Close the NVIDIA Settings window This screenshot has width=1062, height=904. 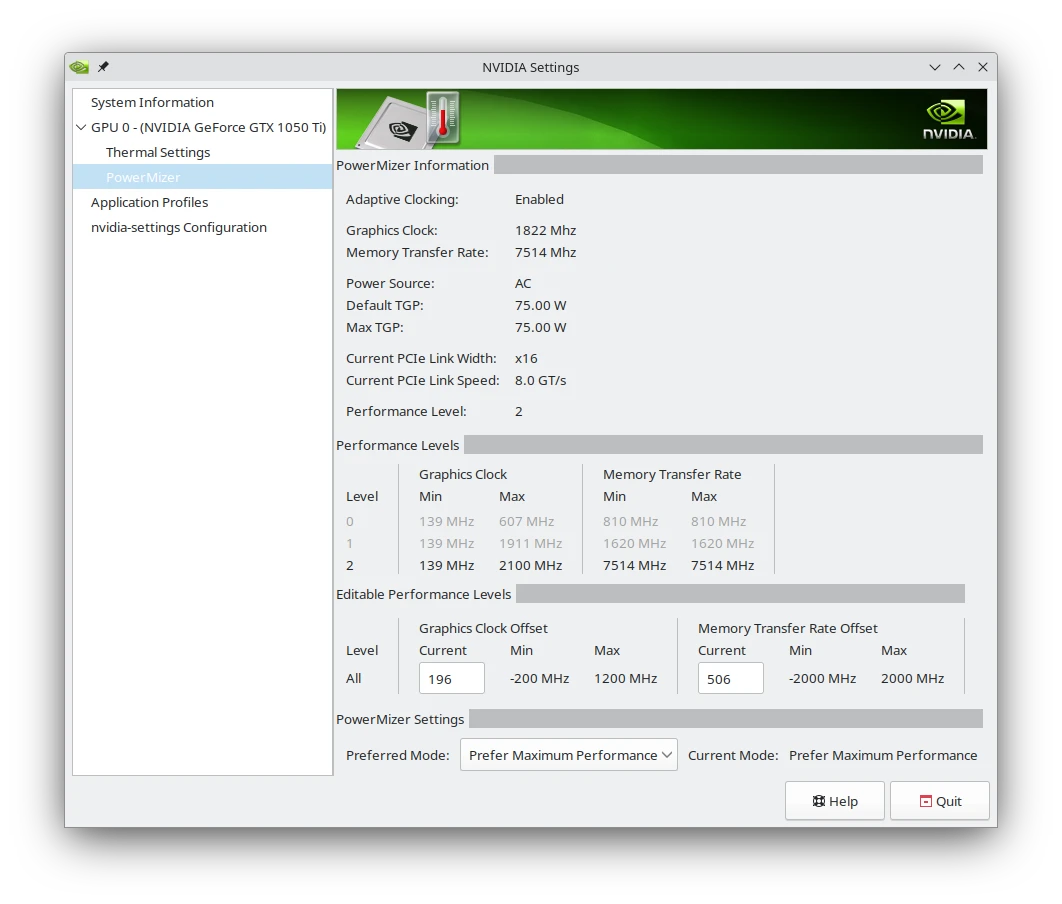pyautogui.click(x=983, y=67)
